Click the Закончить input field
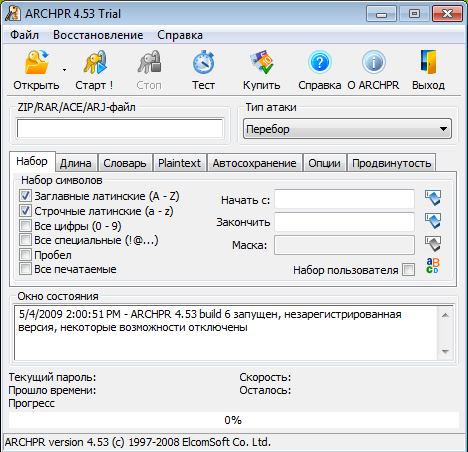This screenshot has width=468, height=452. 344,222
